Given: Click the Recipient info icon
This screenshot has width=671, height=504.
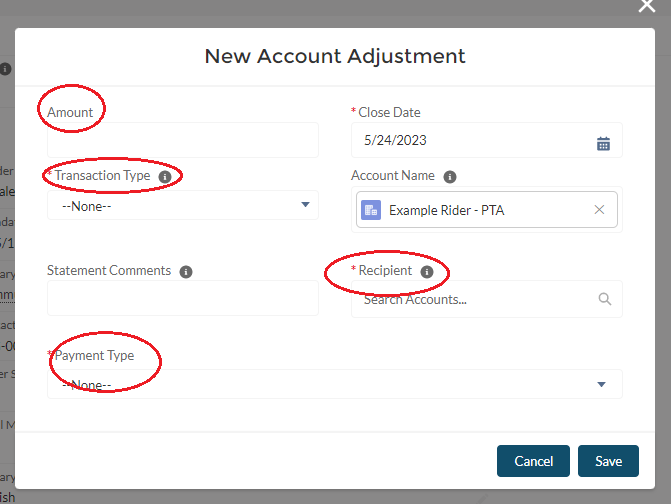Looking at the screenshot, I should pyautogui.click(x=427, y=271).
